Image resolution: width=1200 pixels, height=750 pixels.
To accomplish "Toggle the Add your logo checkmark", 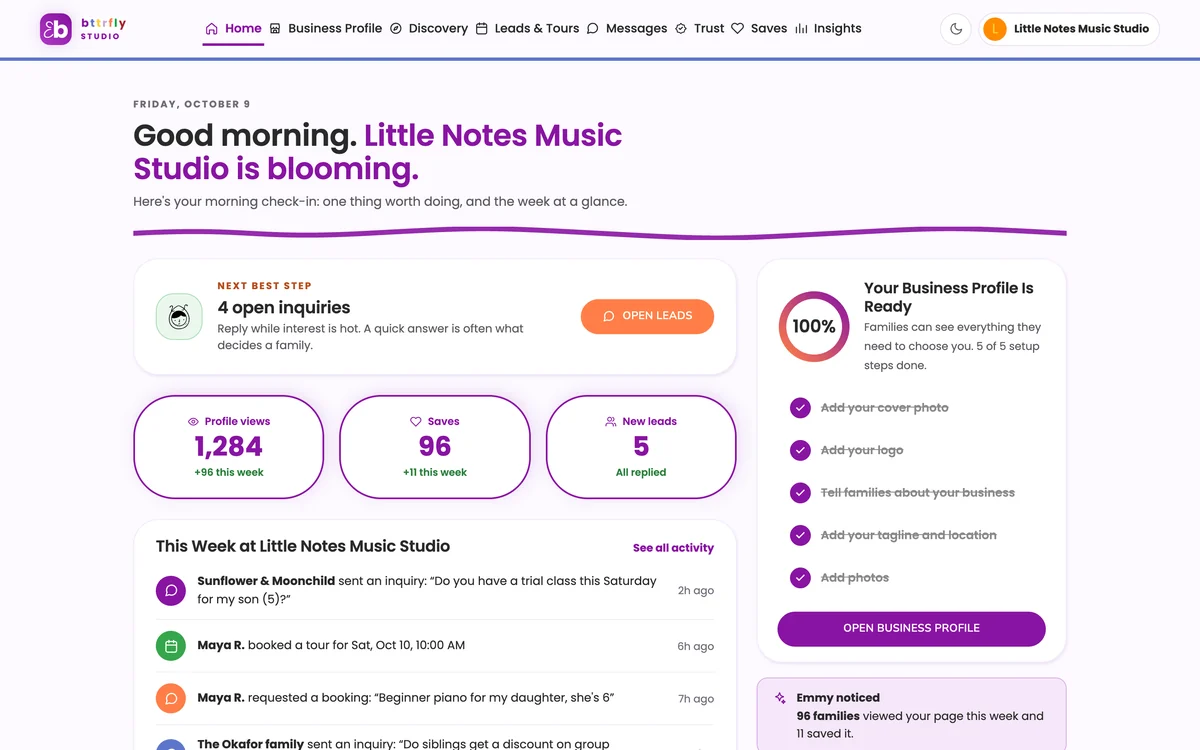I will point(800,450).
